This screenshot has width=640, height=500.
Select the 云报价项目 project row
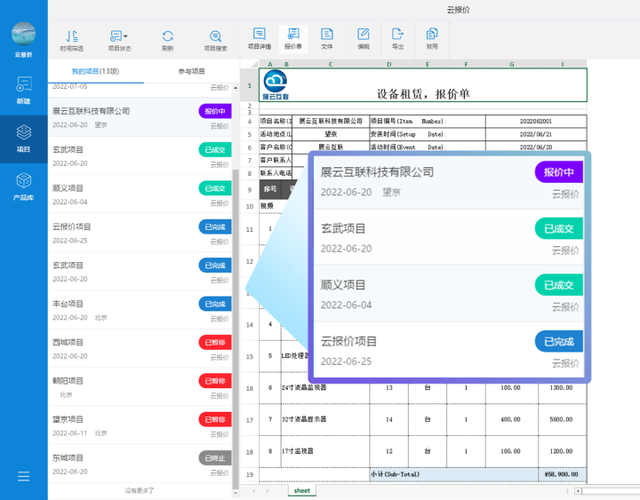(x=140, y=233)
